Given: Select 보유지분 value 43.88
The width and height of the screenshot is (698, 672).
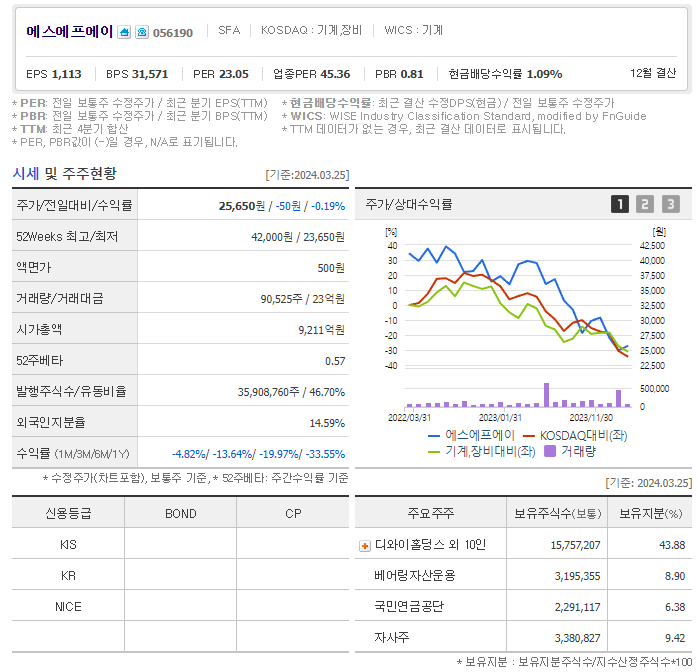Looking at the screenshot, I should 672,545.
